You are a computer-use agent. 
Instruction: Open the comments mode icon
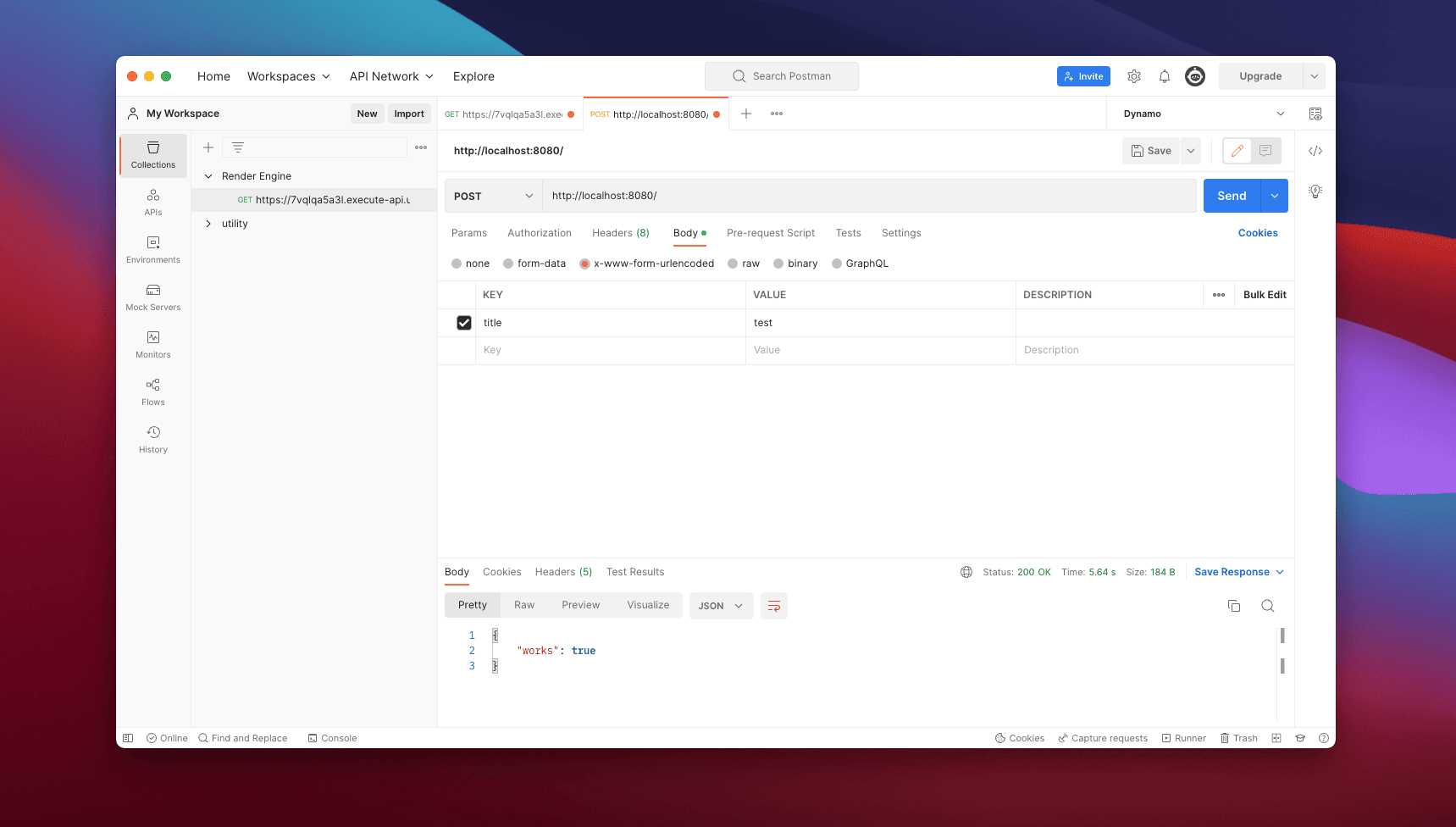(x=1265, y=151)
